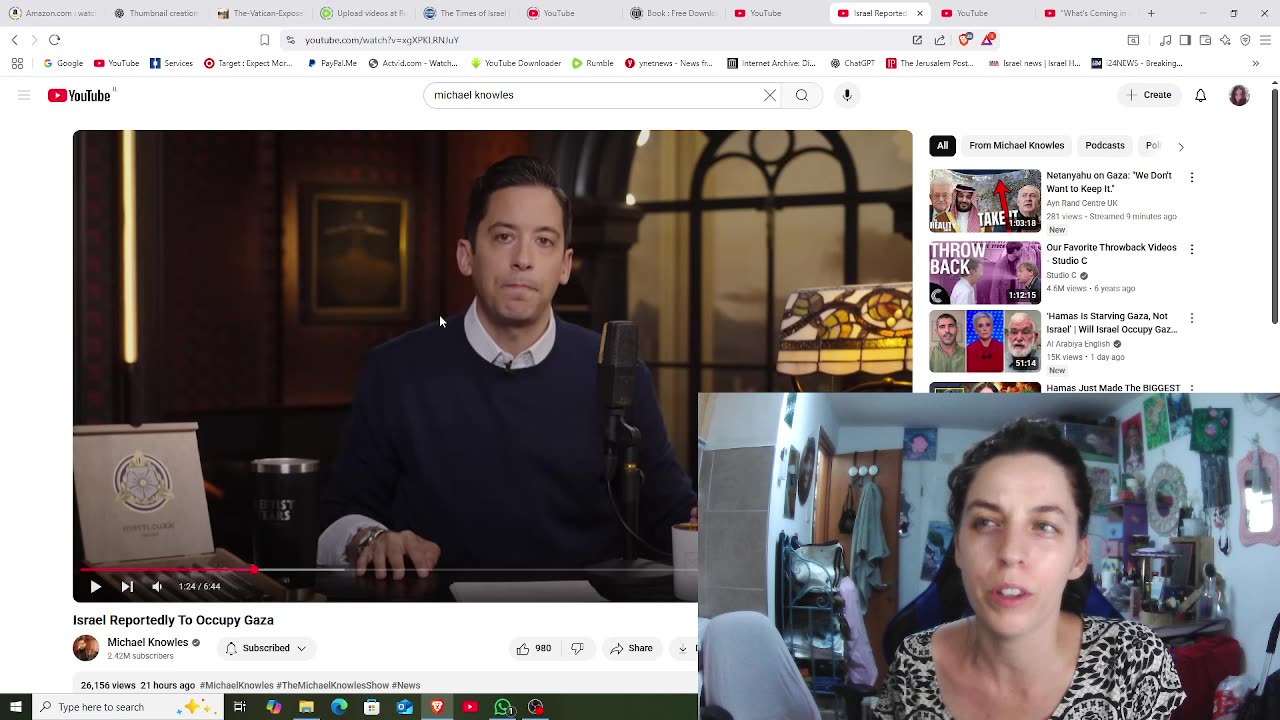The image size is (1280, 720).
Task: Start voice search with microphone
Action: [847, 95]
